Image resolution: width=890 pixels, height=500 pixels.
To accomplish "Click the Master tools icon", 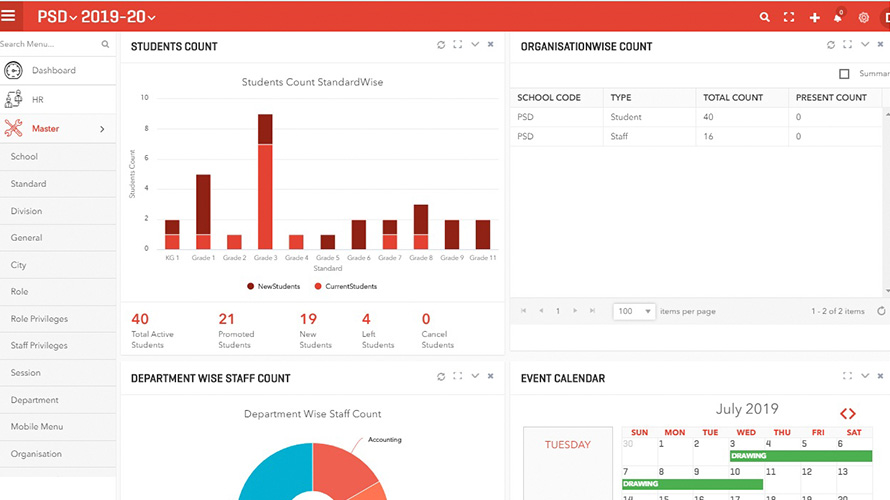I will click(13, 128).
